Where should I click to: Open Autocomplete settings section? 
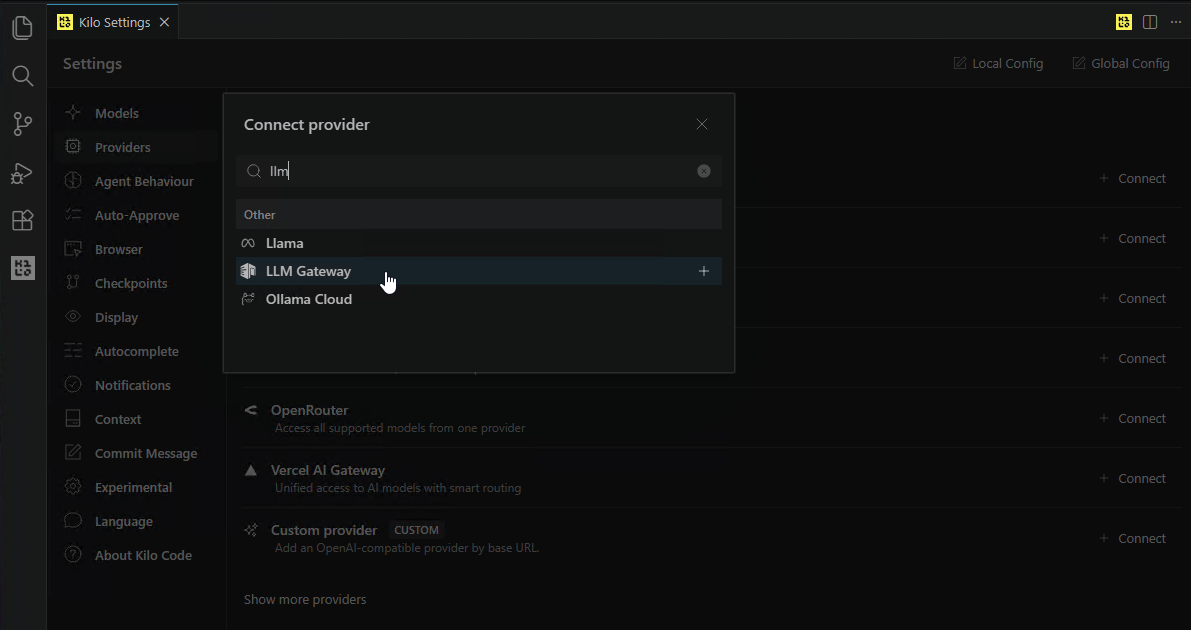click(137, 352)
